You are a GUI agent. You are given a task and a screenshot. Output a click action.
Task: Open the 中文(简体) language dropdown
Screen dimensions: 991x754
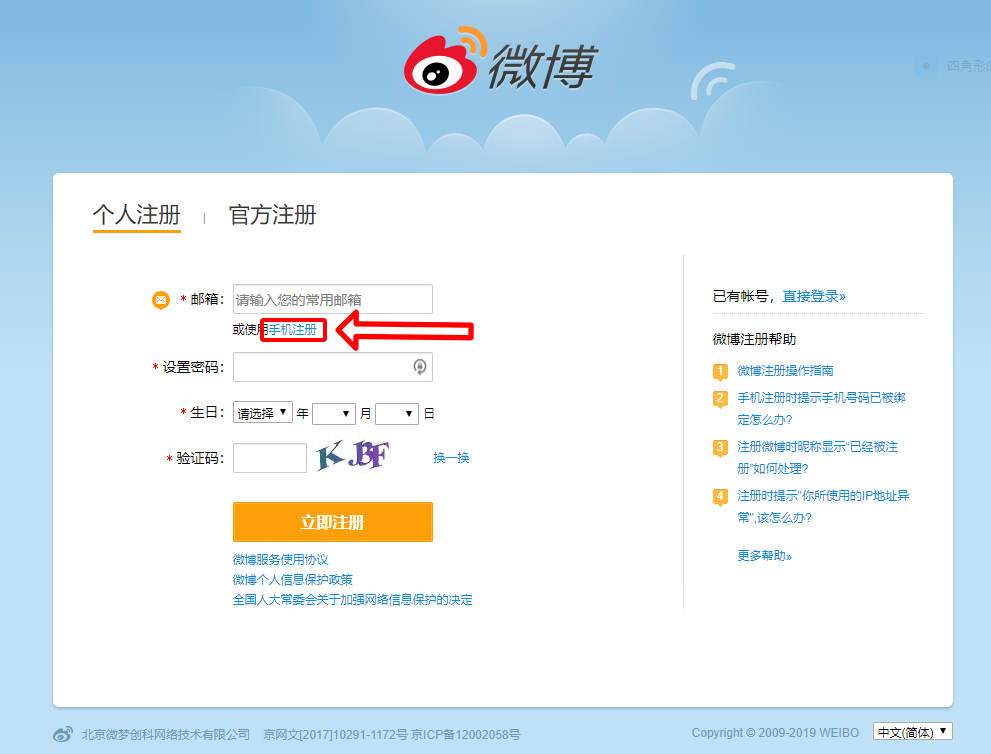coord(913,732)
